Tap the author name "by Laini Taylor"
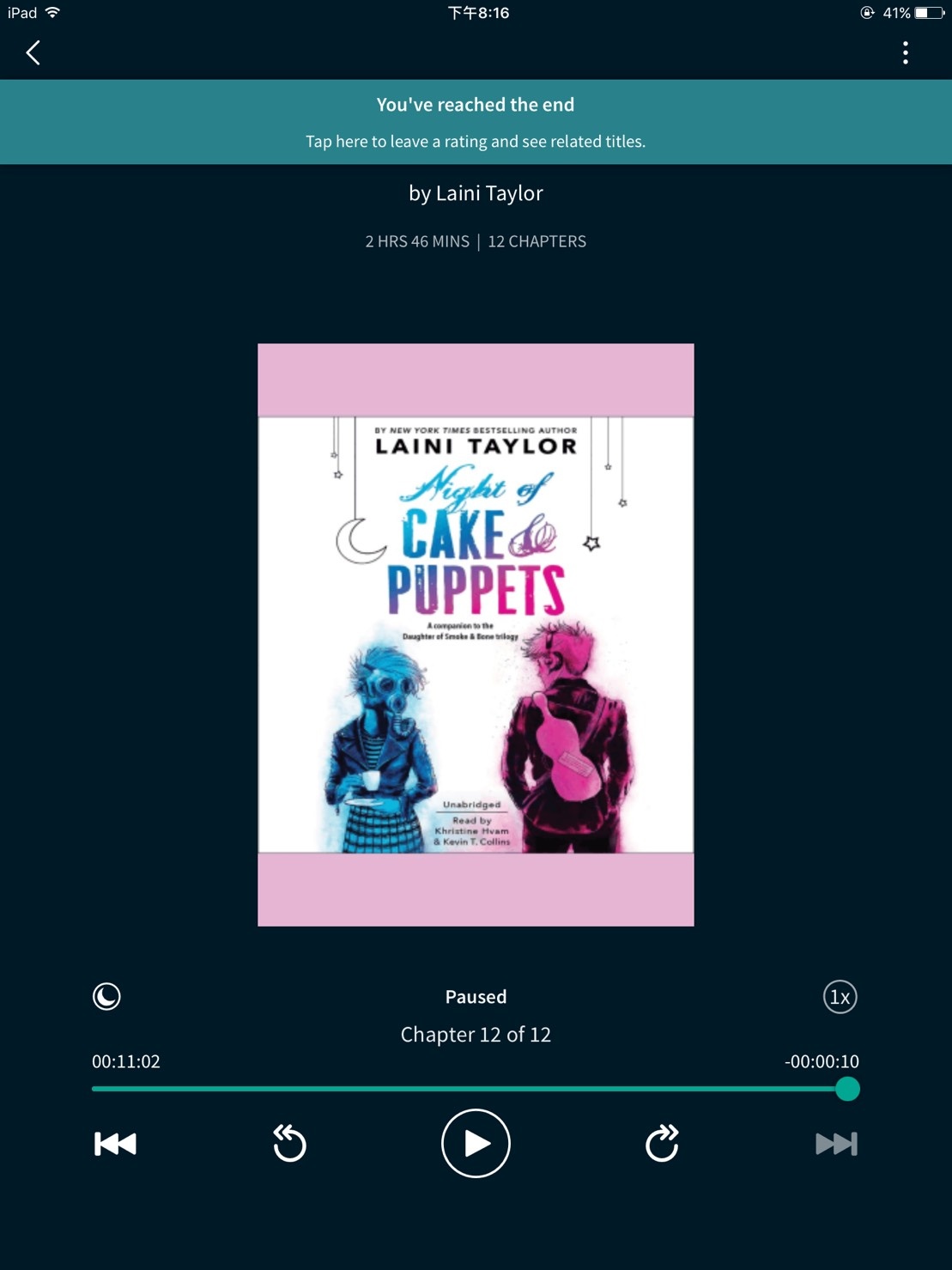Viewport: 952px width, 1270px height. pos(476,194)
